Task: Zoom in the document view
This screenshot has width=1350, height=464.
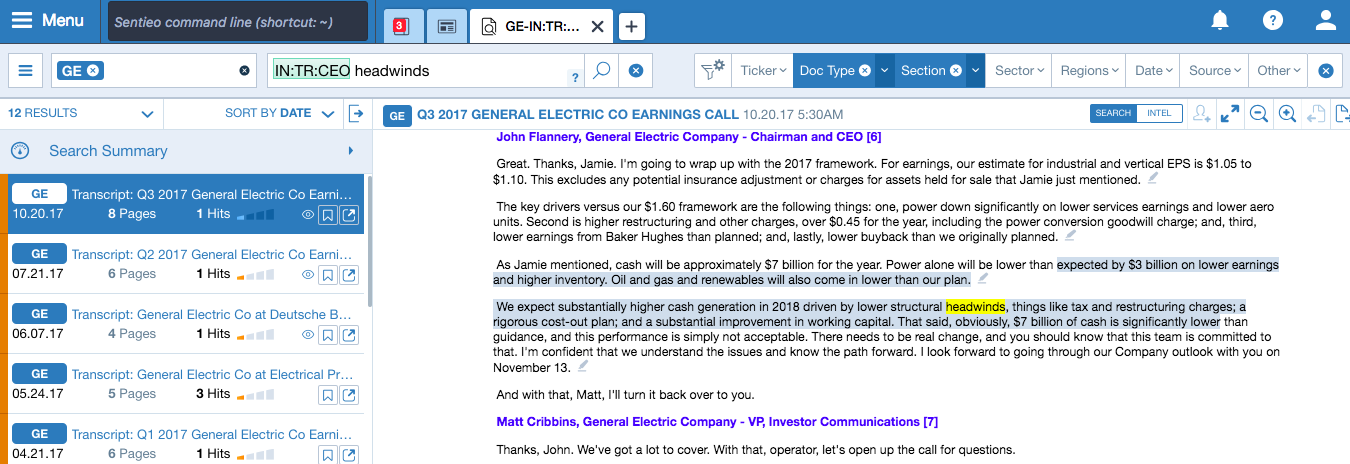Action: (1288, 114)
